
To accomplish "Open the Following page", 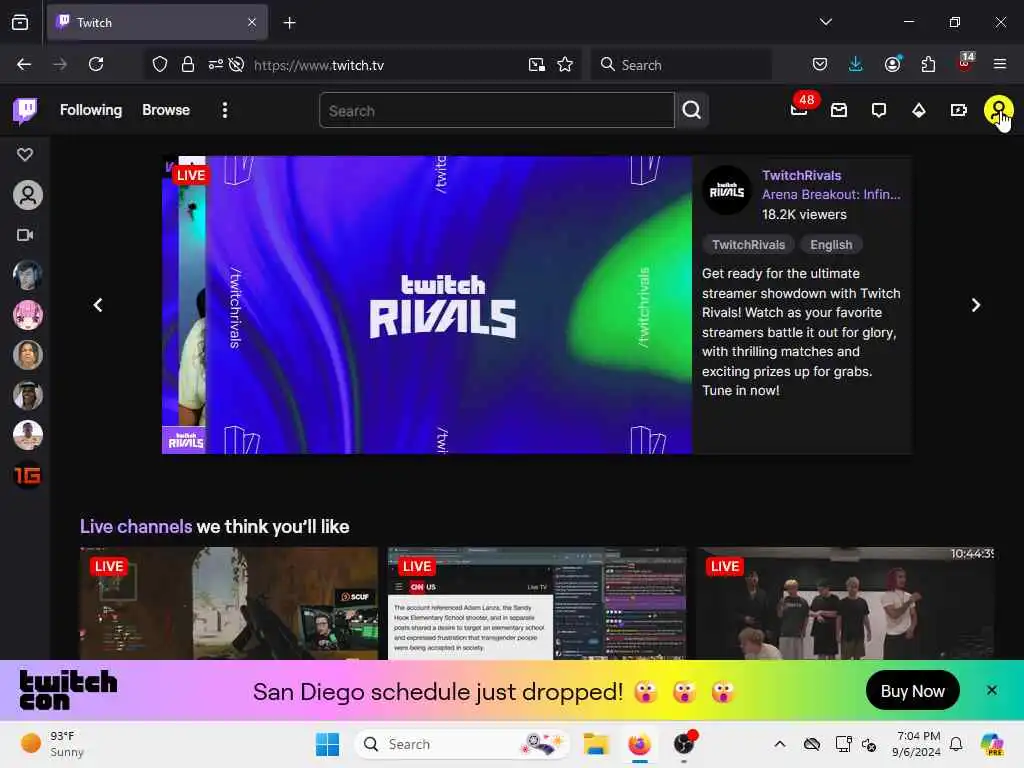I will 91,110.
